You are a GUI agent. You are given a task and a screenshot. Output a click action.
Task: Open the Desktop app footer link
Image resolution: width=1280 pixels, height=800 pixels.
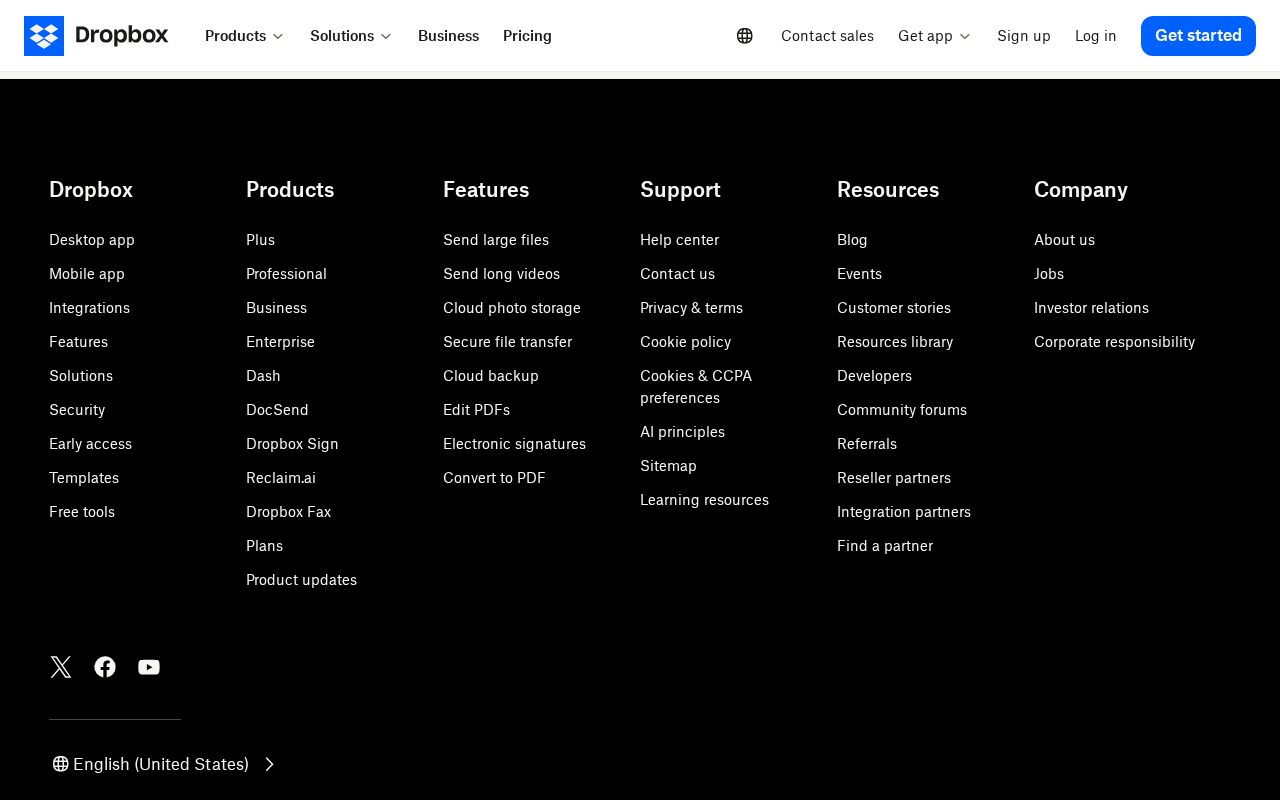pos(92,240)
